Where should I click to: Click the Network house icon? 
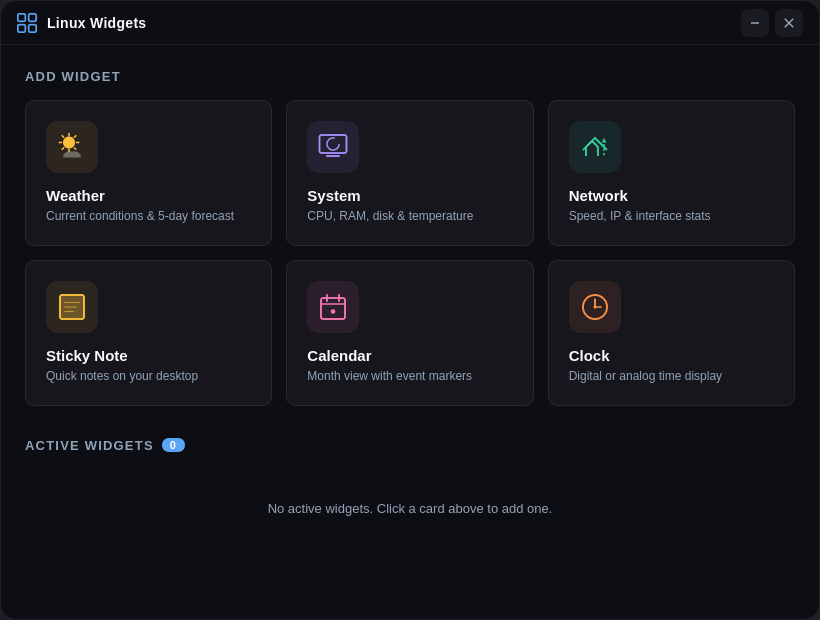[x=595, y=147]
